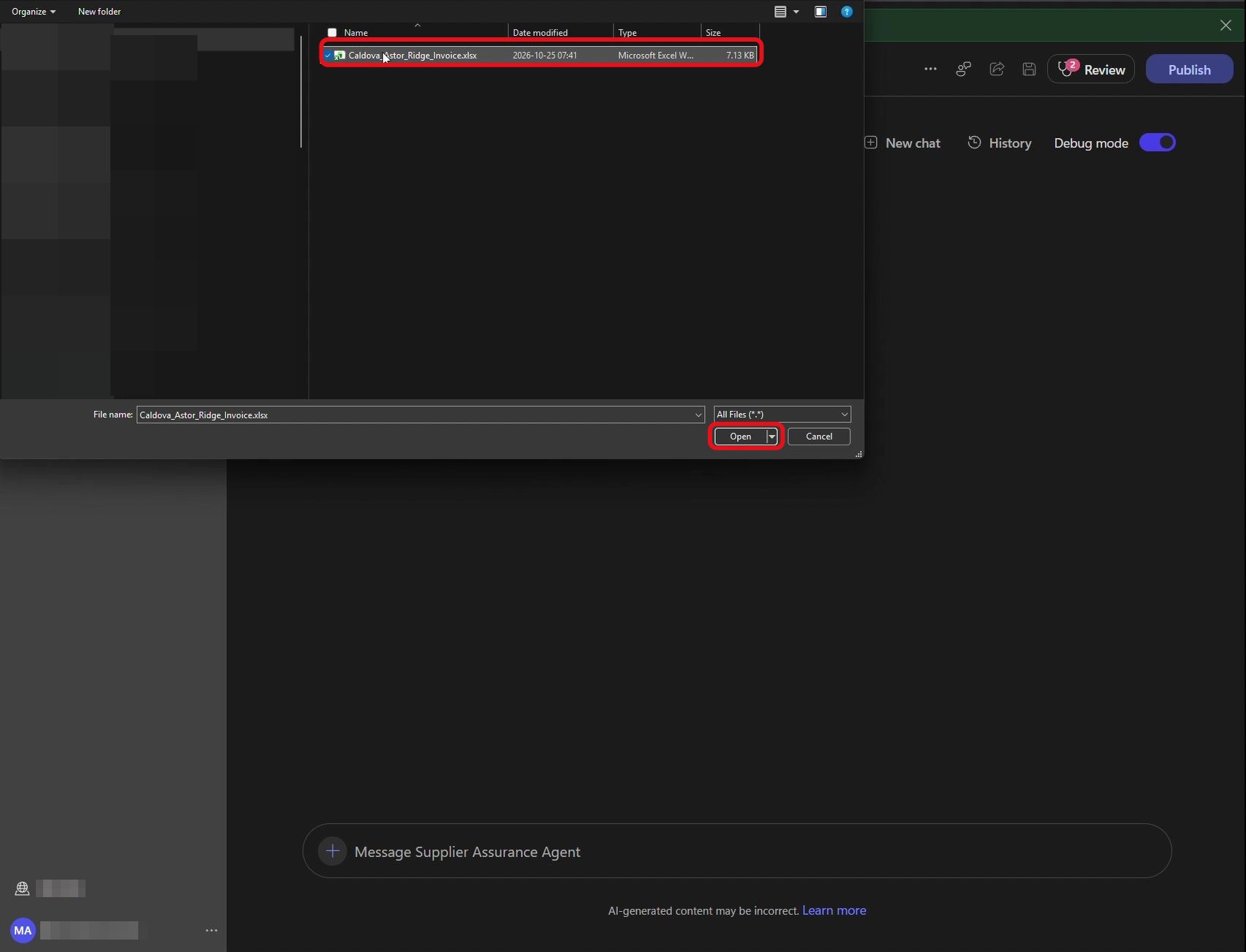
Task: Expand the Open button split arrow
Action: 771,437
